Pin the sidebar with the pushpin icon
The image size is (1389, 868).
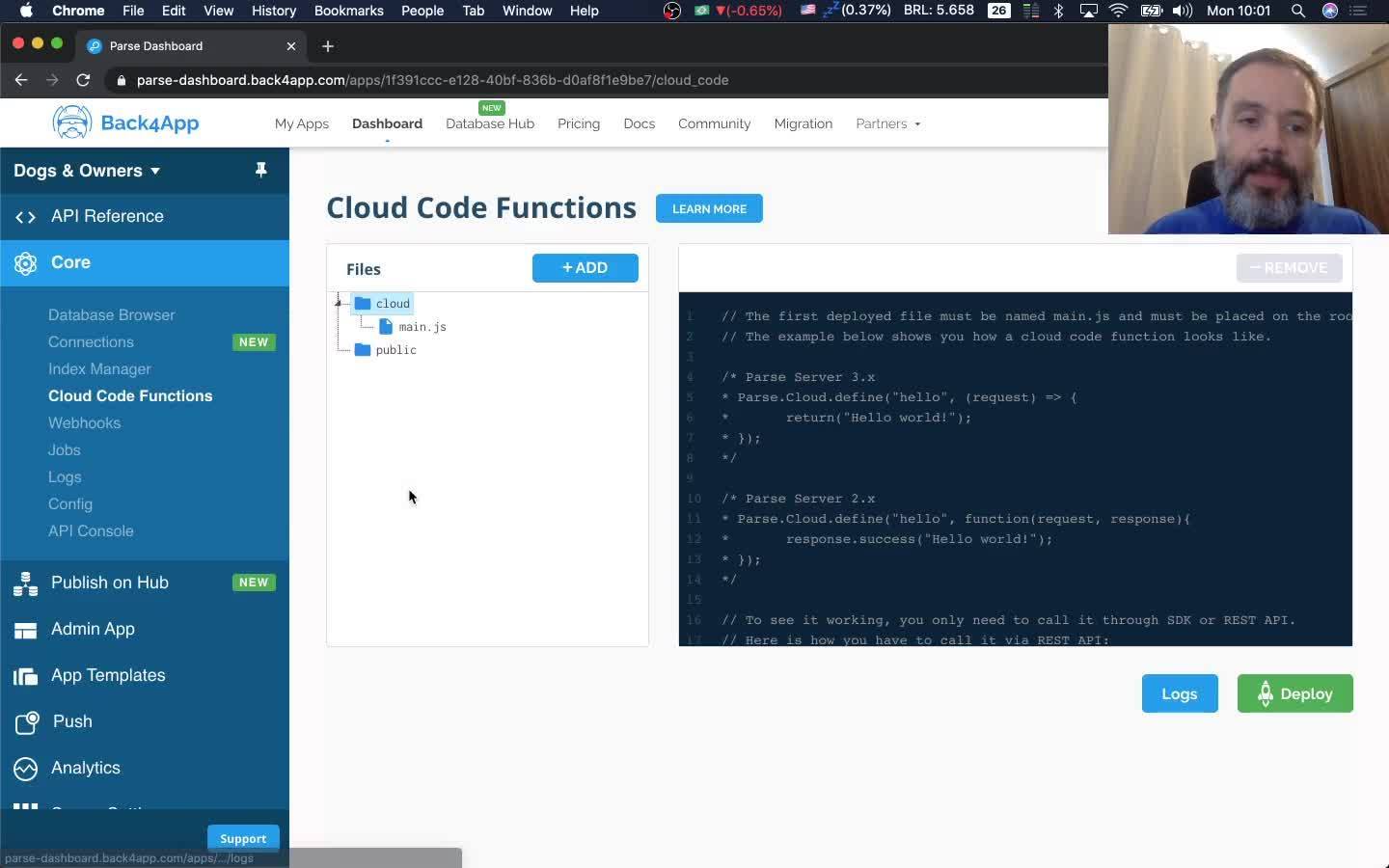pyautogui.click(x=260, y=171)
